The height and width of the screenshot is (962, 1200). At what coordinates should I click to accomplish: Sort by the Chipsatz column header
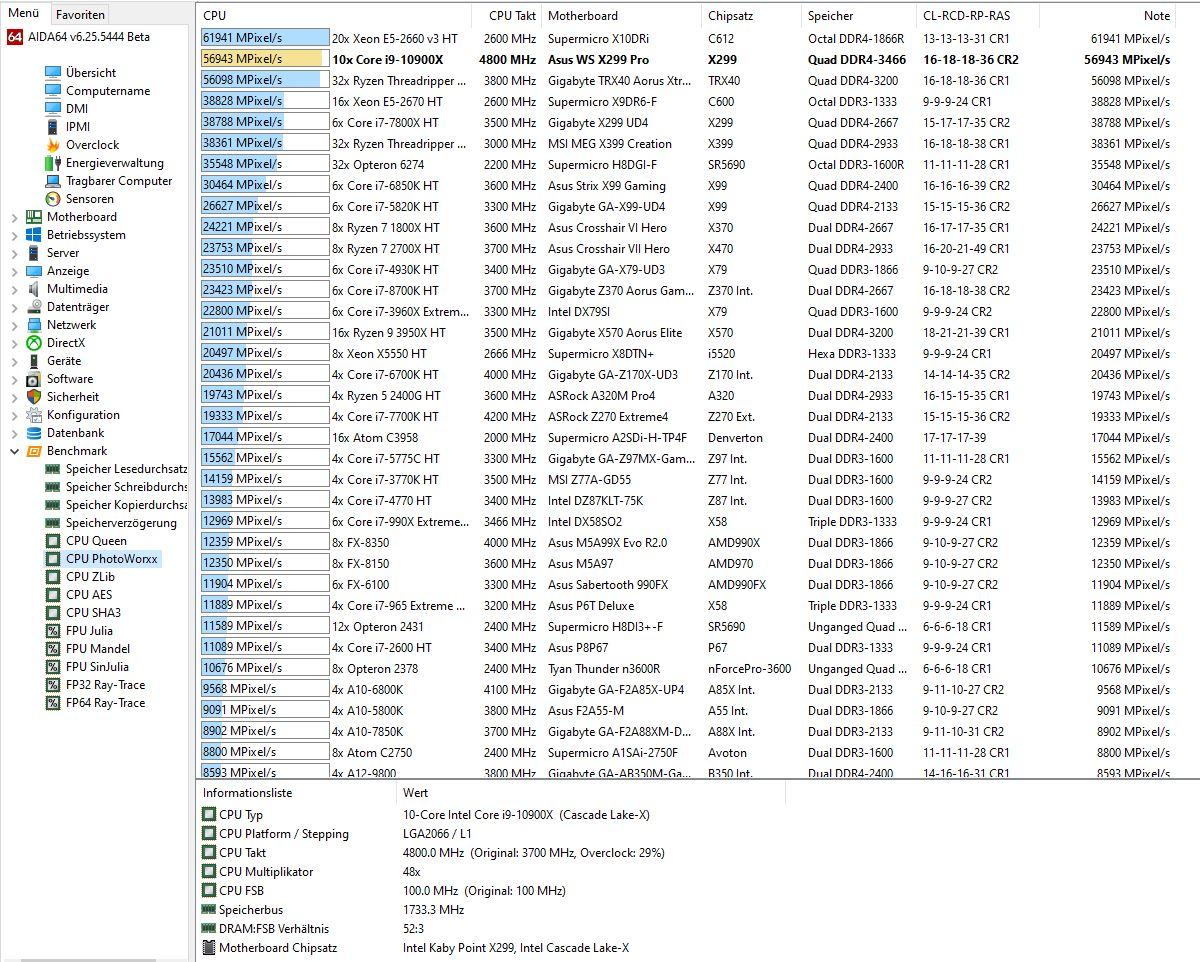click(751, 15)
